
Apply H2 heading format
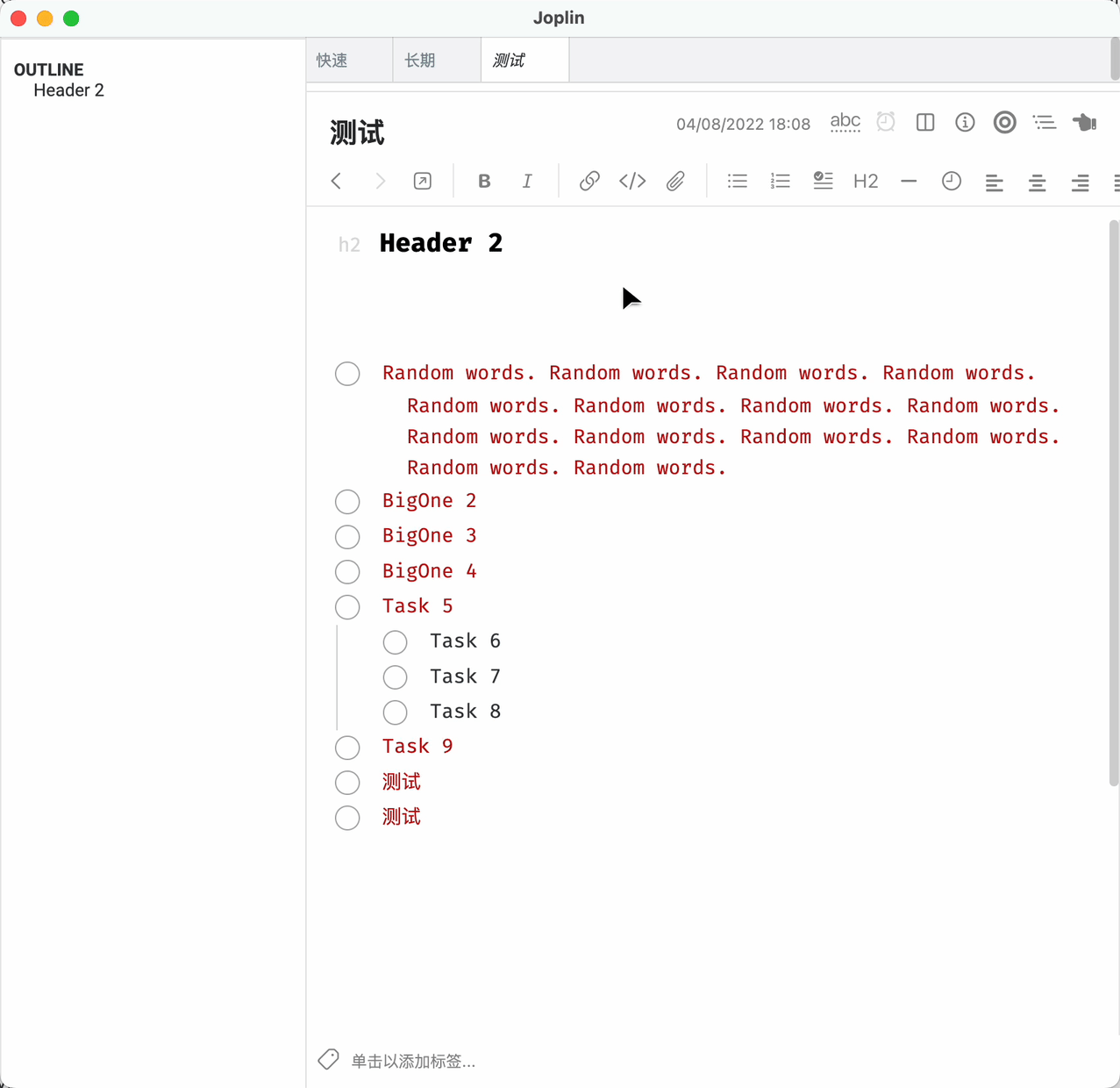tap(866, 181)
